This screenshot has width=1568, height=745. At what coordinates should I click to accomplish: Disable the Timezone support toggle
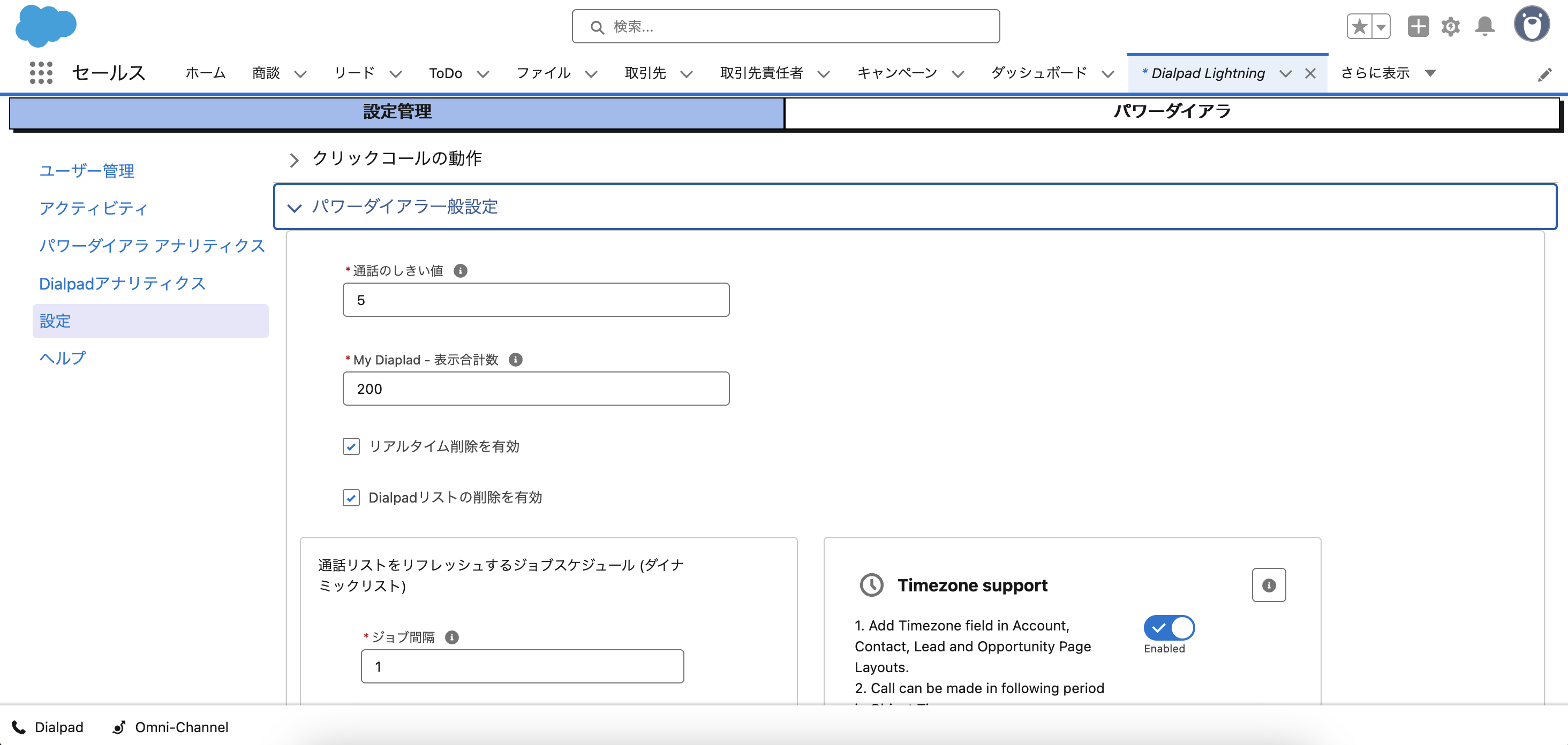coord(1169,628)
